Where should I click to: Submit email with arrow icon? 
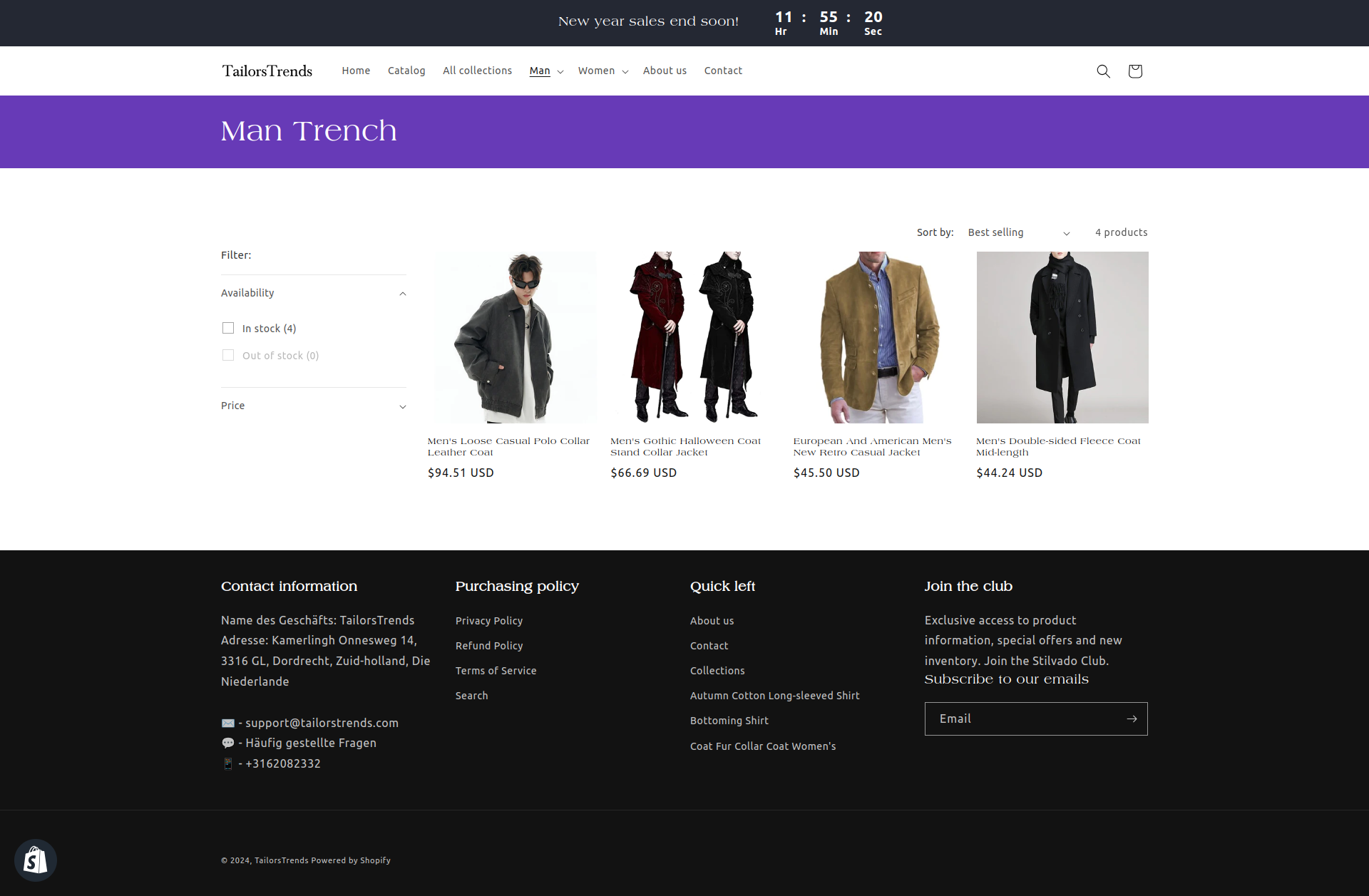coord(1132,719)
